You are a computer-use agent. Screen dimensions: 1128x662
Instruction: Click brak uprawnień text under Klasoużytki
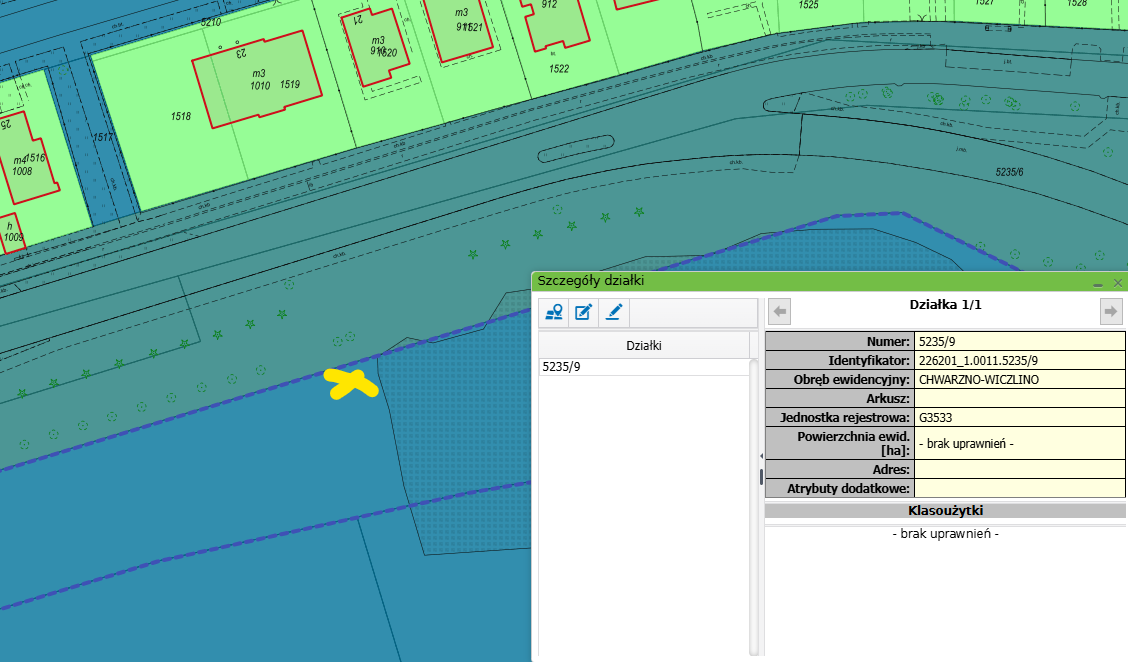click(945, 534)
